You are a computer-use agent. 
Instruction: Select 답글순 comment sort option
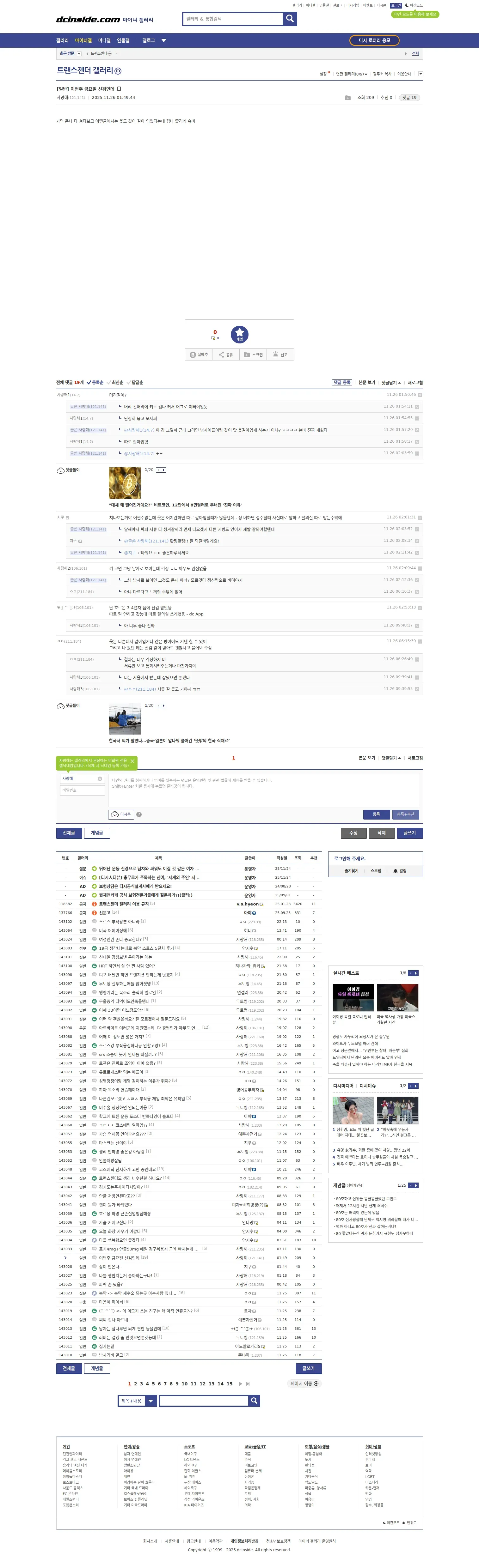[135, 382]
